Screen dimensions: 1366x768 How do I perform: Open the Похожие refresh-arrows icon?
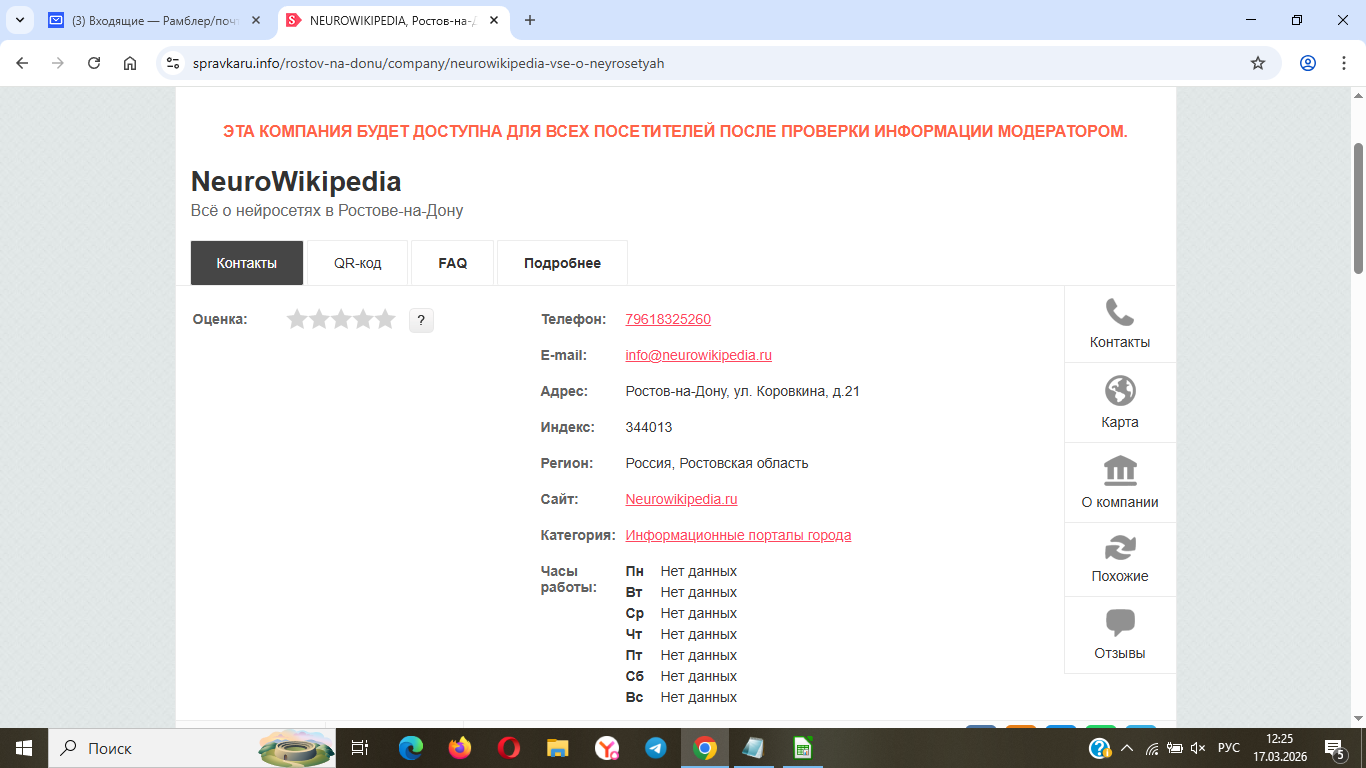coord(1120,547)
